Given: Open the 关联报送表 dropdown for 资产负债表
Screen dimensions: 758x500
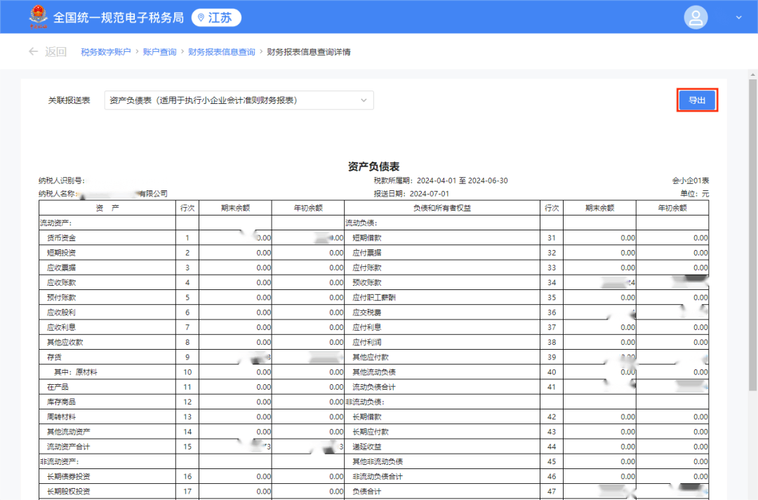Looking at the screenshot, I should click(x=239, y=100).
